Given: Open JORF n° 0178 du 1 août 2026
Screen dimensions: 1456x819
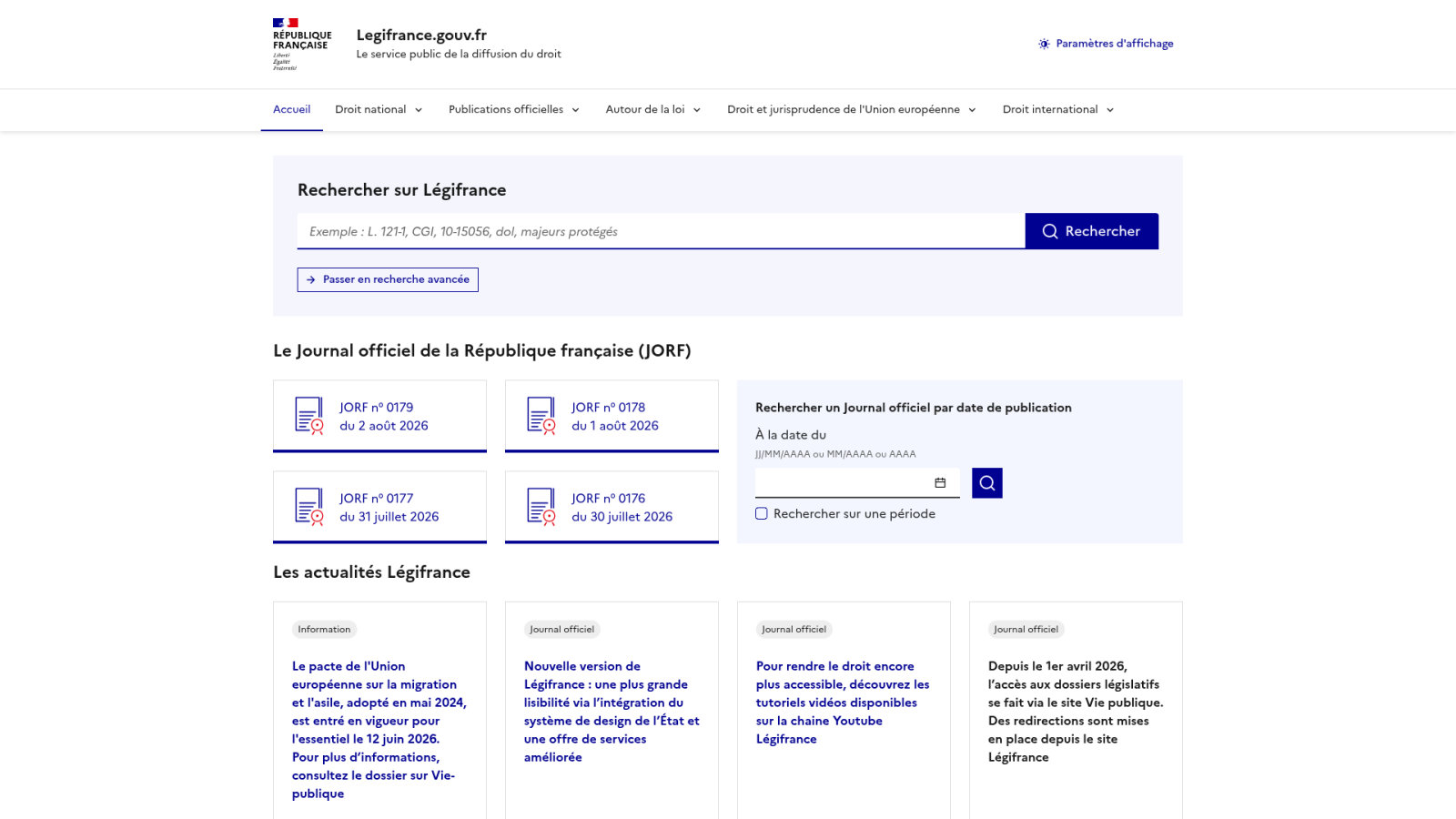Looking at the screenshot, I should 612,416.
